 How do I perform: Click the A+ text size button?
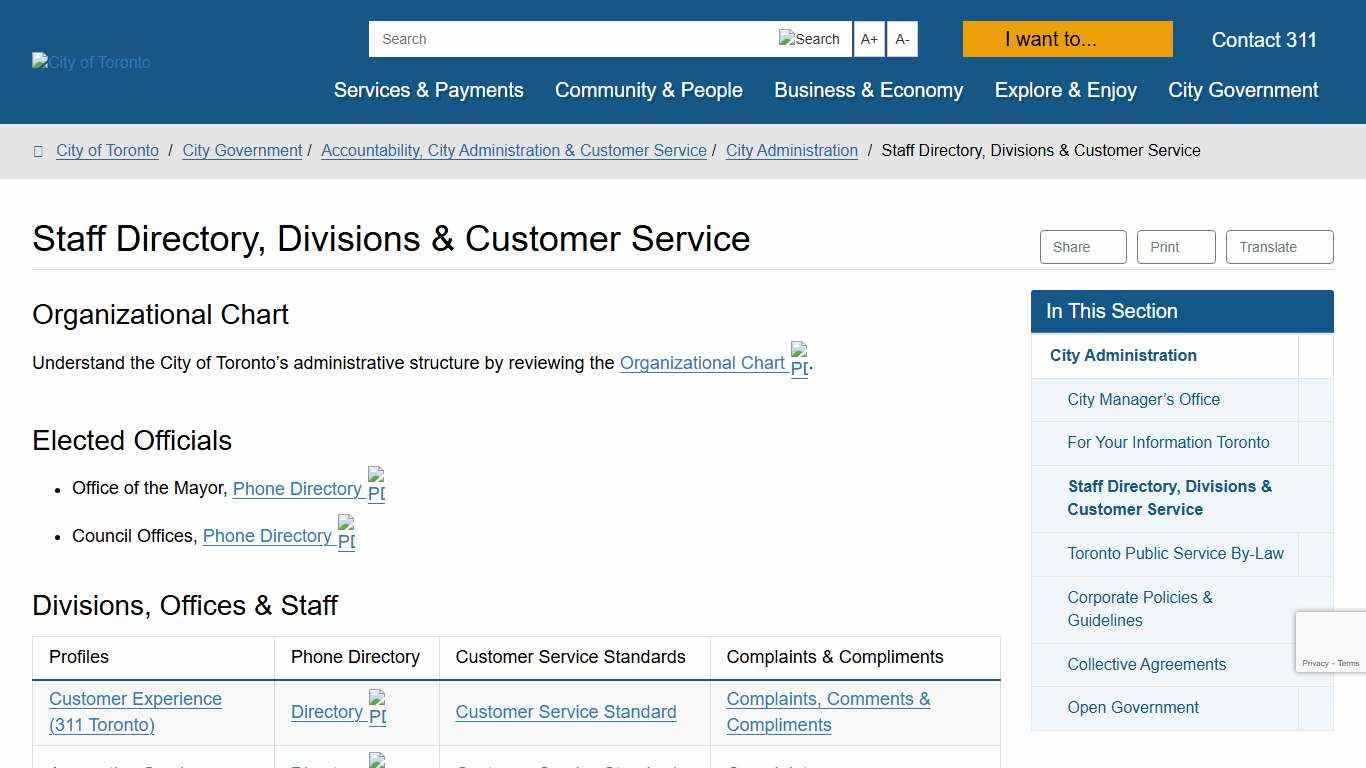coord(869,39)
